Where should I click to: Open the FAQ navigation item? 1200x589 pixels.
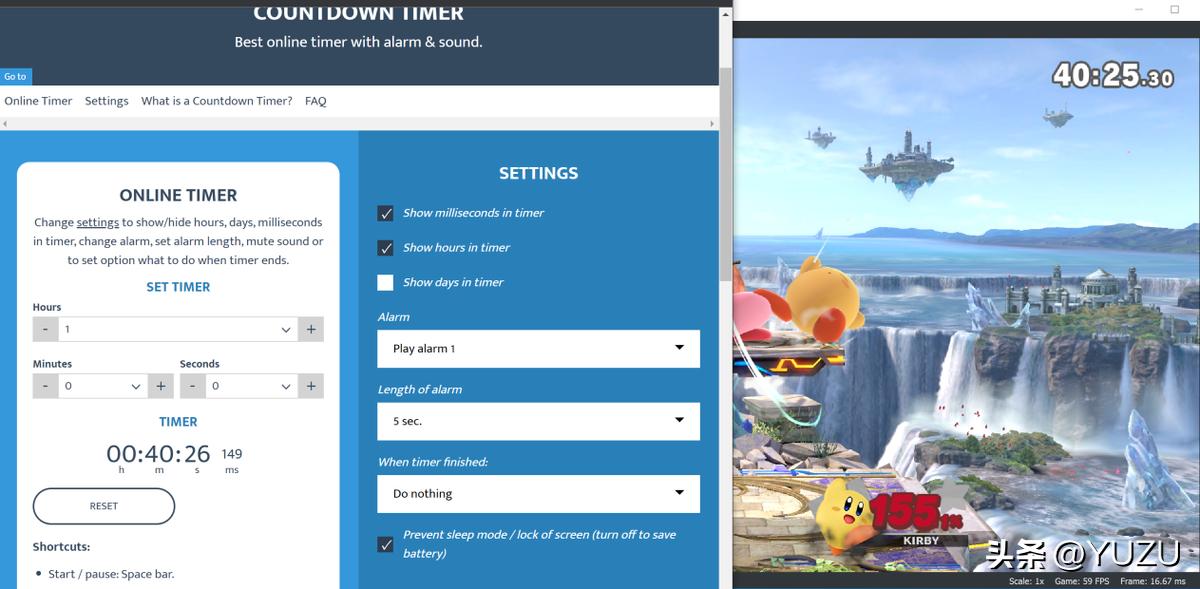click(x=316, y=101)
